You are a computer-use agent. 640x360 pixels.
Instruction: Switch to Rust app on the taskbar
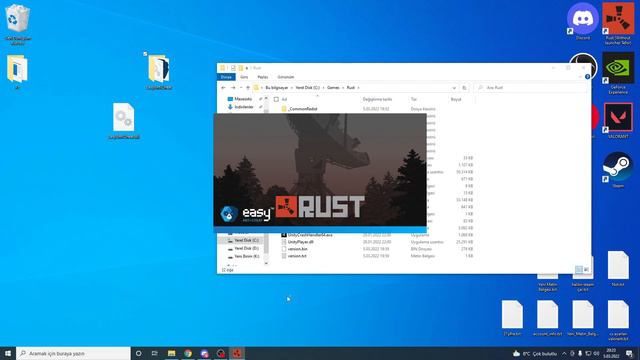point(237,353)
